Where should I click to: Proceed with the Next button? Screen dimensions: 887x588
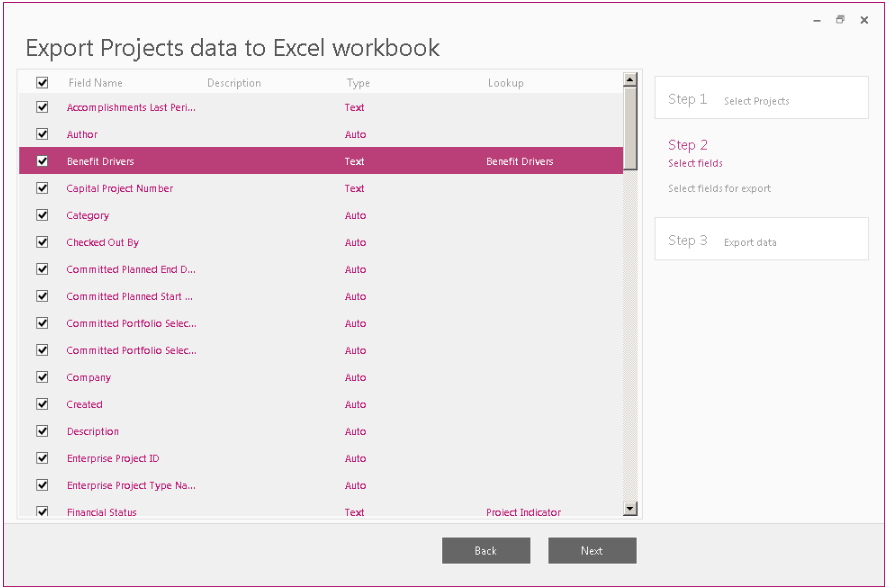coord(592,551)
